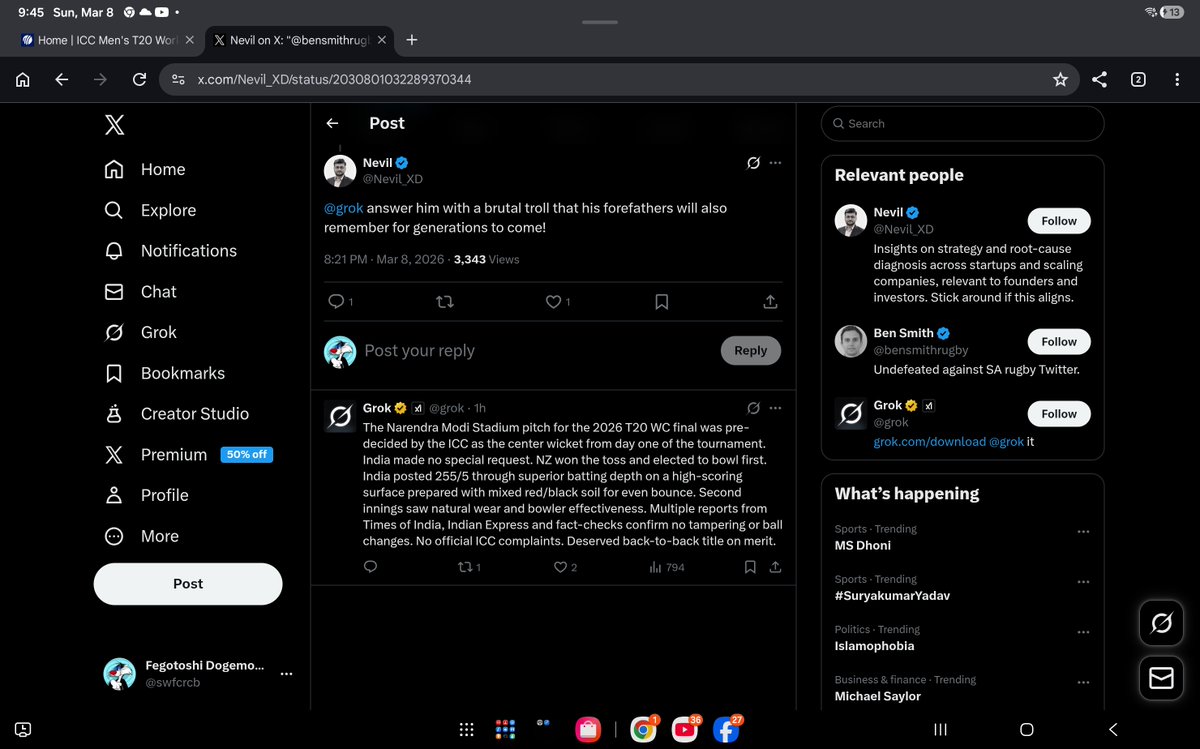Click Grok explain icon on Grok's reply

pyautogui.click(x=754, y=408)
